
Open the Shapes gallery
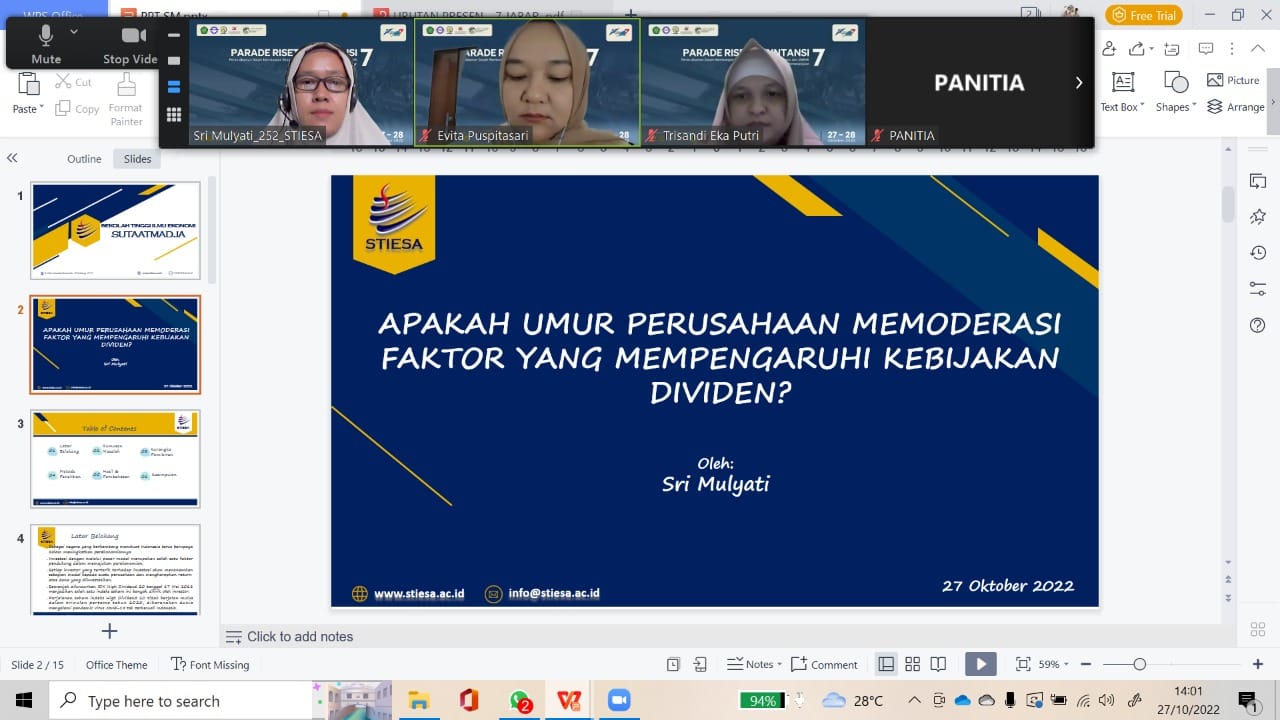click(x=1173, y=92)
